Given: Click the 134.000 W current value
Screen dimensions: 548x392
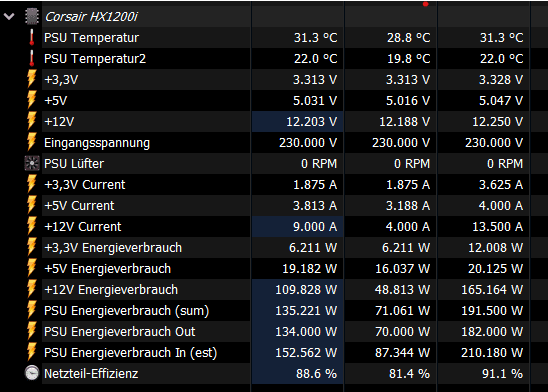Looking at the screenshot, I should pos(306,332).
